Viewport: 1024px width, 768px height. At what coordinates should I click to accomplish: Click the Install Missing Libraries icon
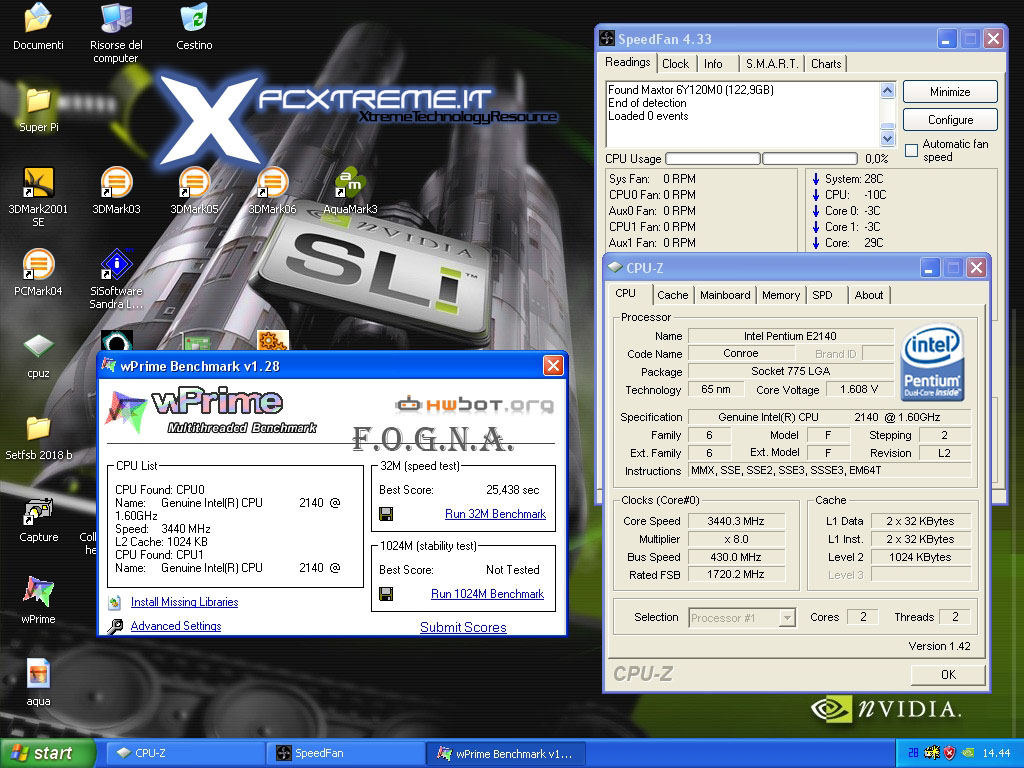coord(115,601)
